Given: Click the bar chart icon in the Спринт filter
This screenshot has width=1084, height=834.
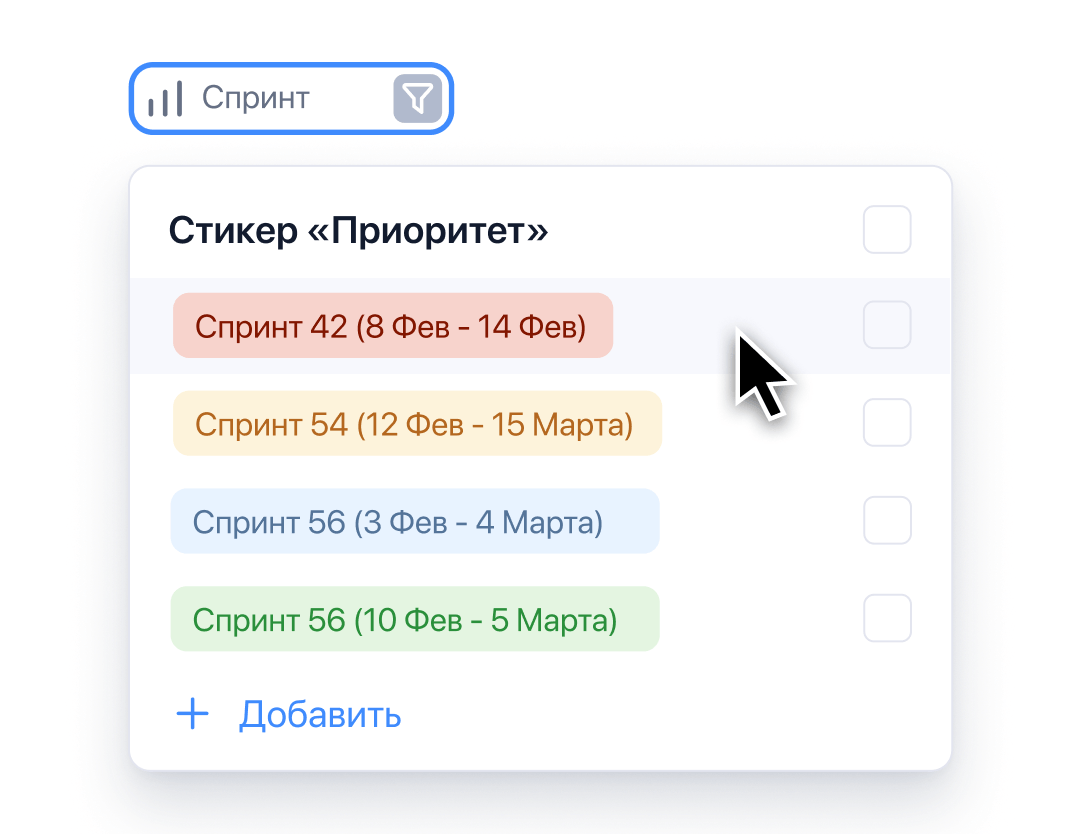Looking at the screenshot, I should click(166, 98).
